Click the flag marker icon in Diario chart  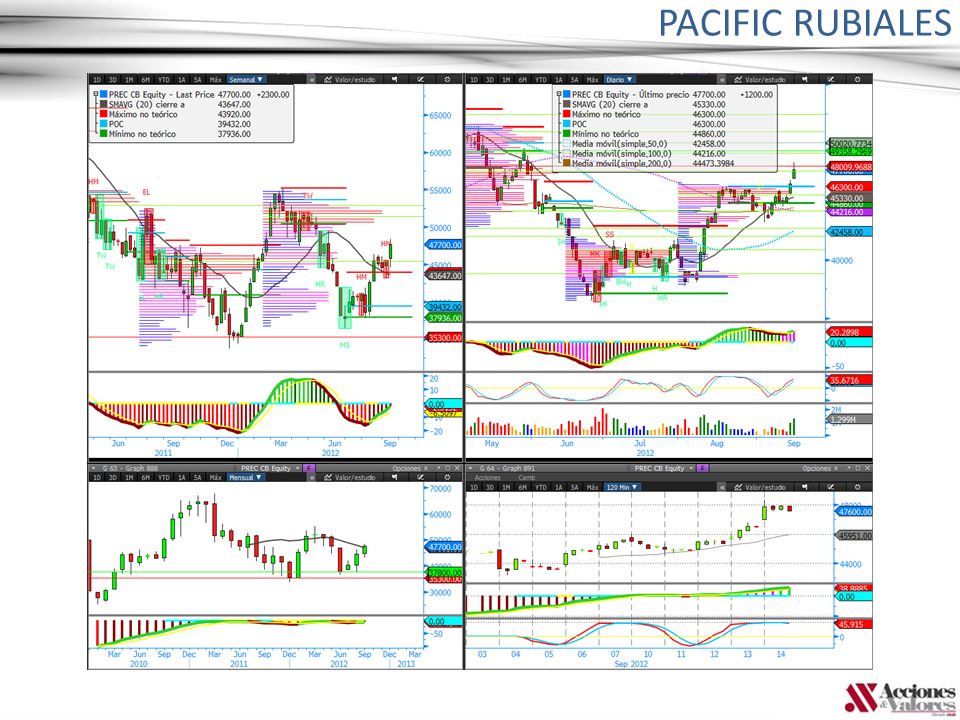click(x=804, y=80)
